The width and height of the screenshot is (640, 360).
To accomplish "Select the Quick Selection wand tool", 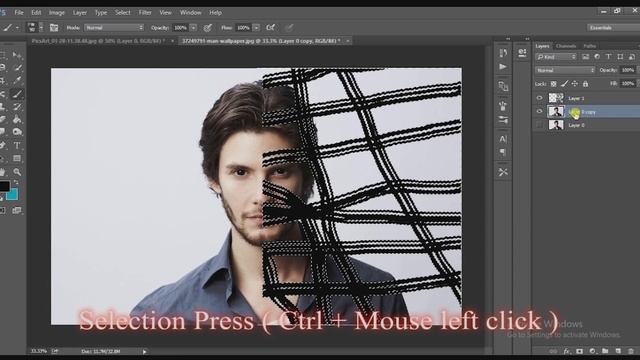I will coord(17,68).
